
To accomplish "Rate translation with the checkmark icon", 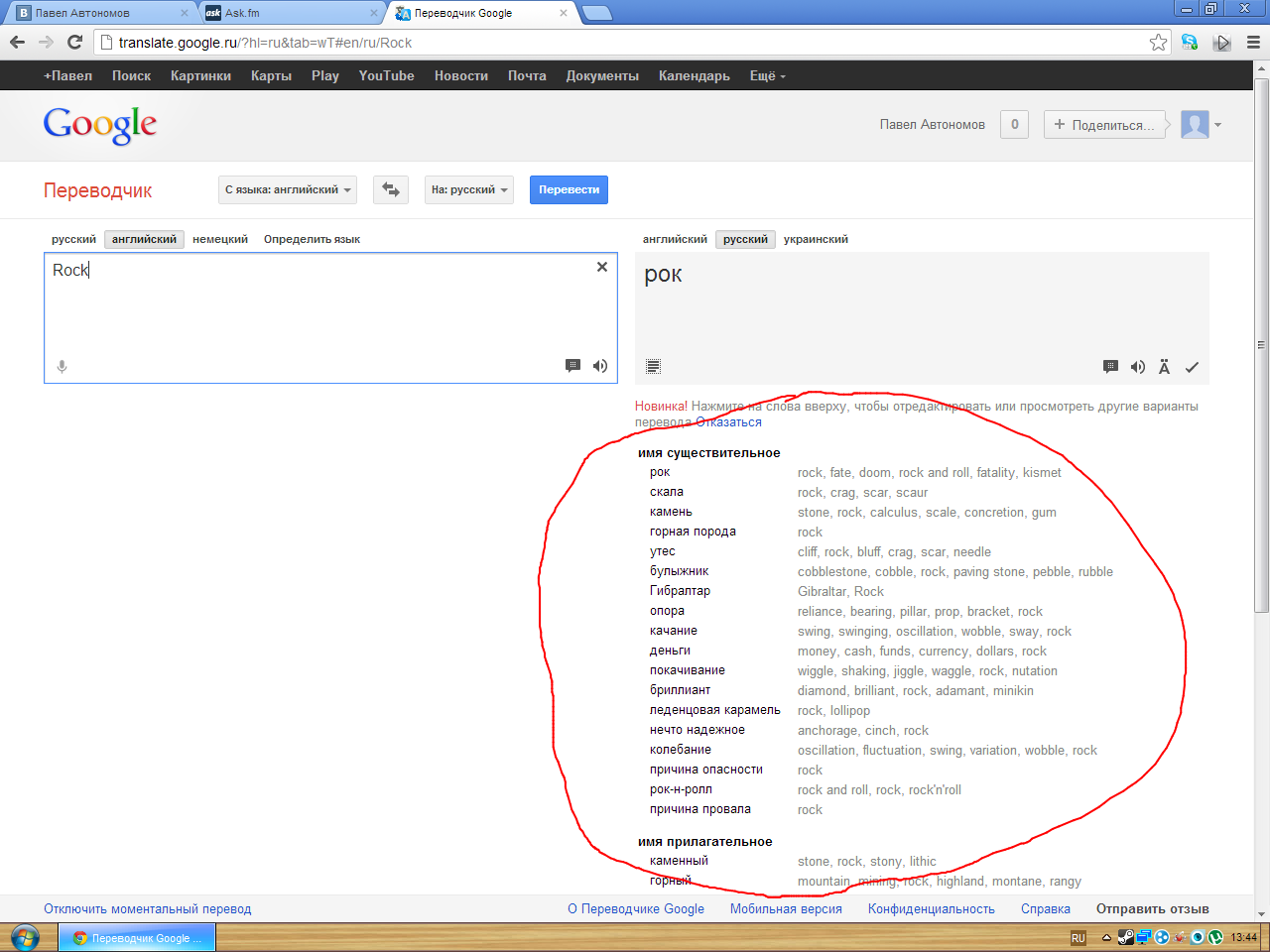I will click(x=1192, y=367).
